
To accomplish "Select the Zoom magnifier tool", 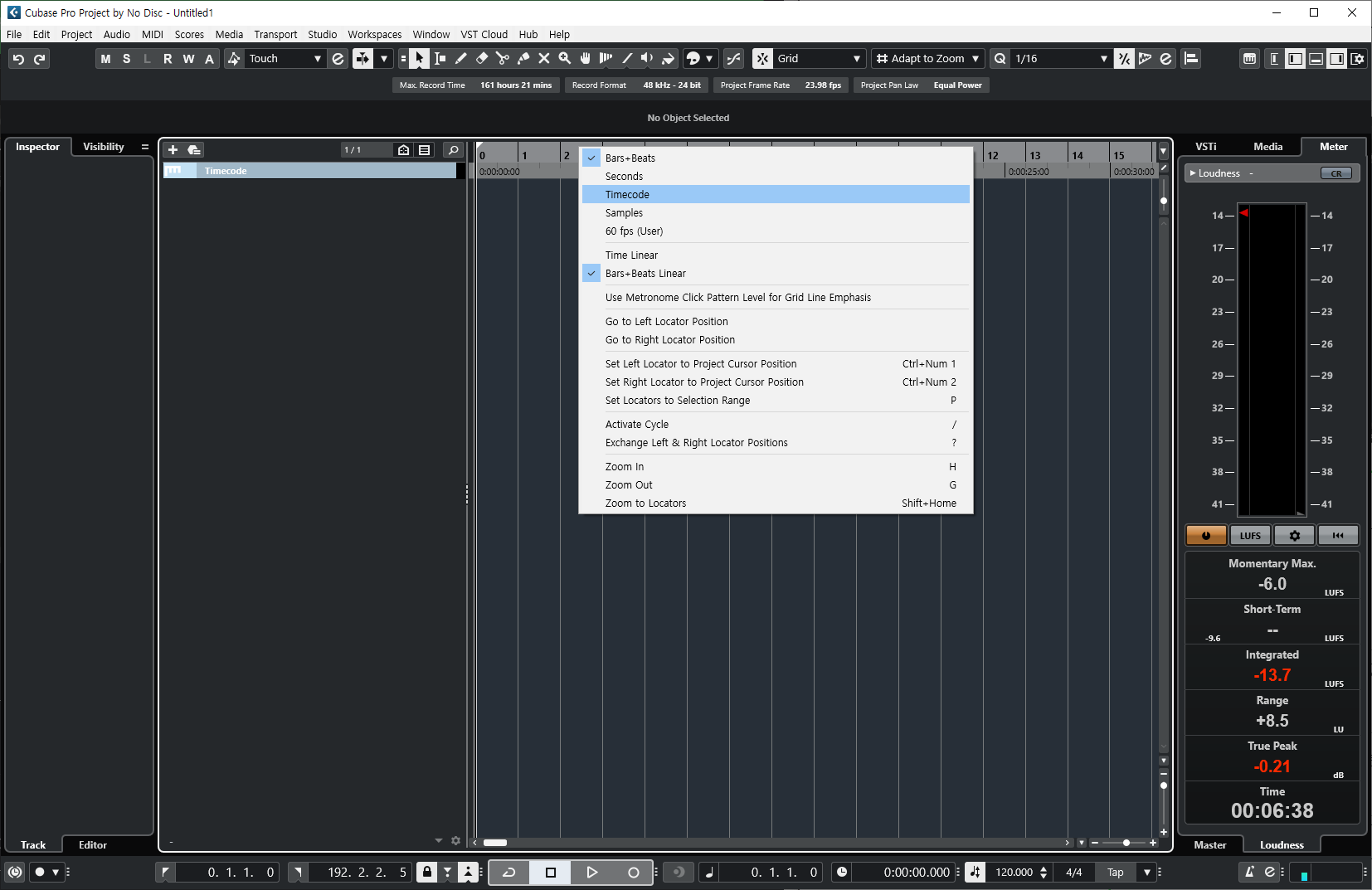I will pos(565,59).
